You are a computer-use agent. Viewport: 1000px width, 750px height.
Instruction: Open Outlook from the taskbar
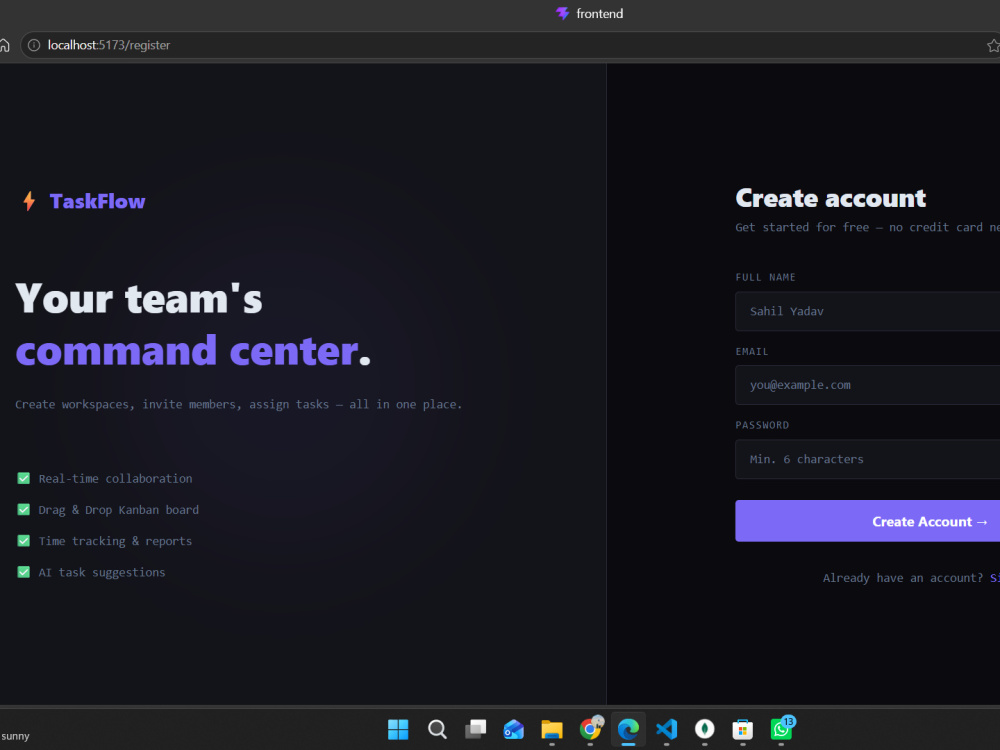513,729
